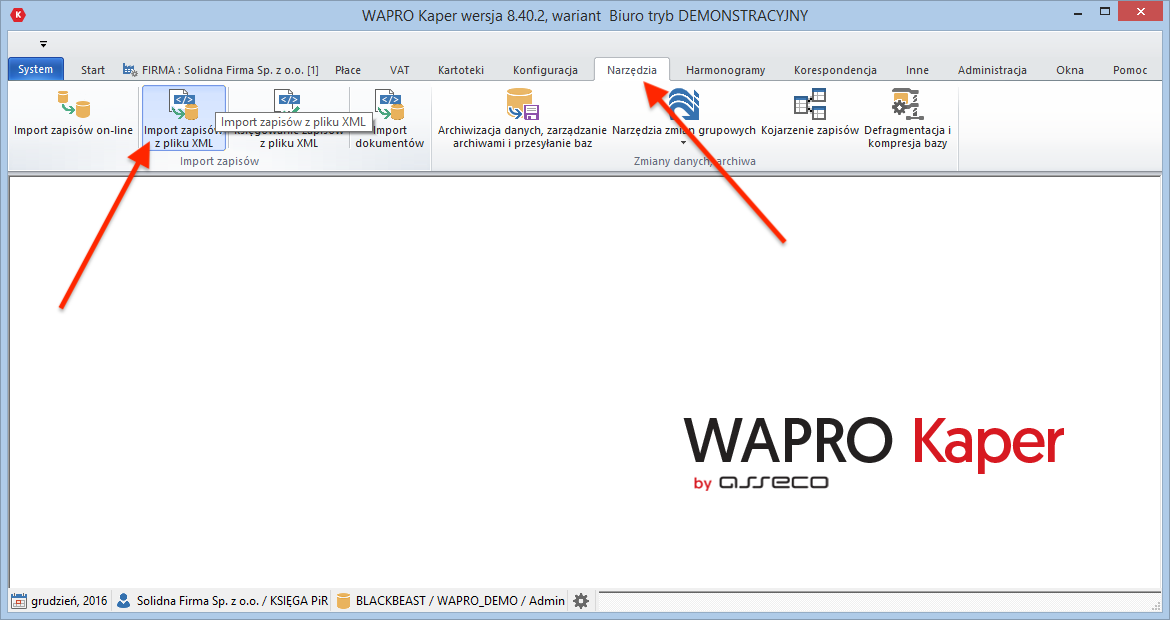Click BLACKBEAST / WAPRO_DEMO database status entry
Image resolution: width=1170 pixels, height=620 pixels.
pyautogui.click(x=450, y=601)
